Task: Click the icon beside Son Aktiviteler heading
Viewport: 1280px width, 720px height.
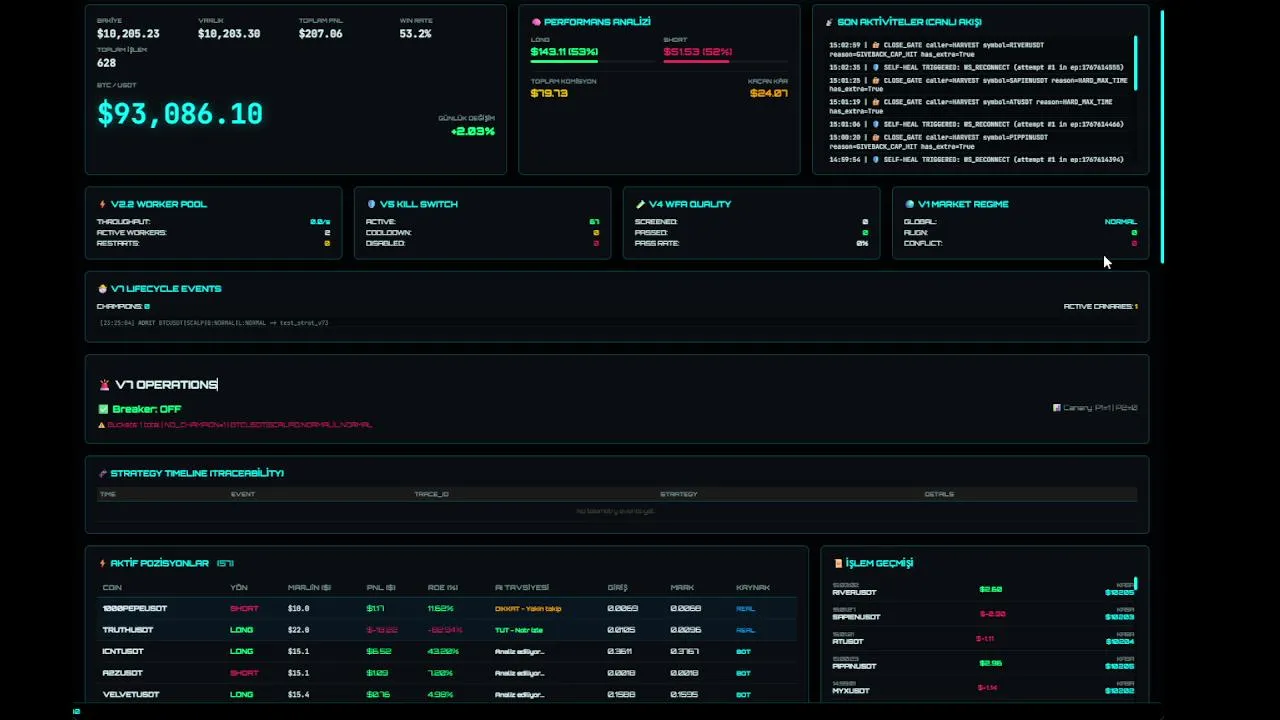Action: [829, 22]
